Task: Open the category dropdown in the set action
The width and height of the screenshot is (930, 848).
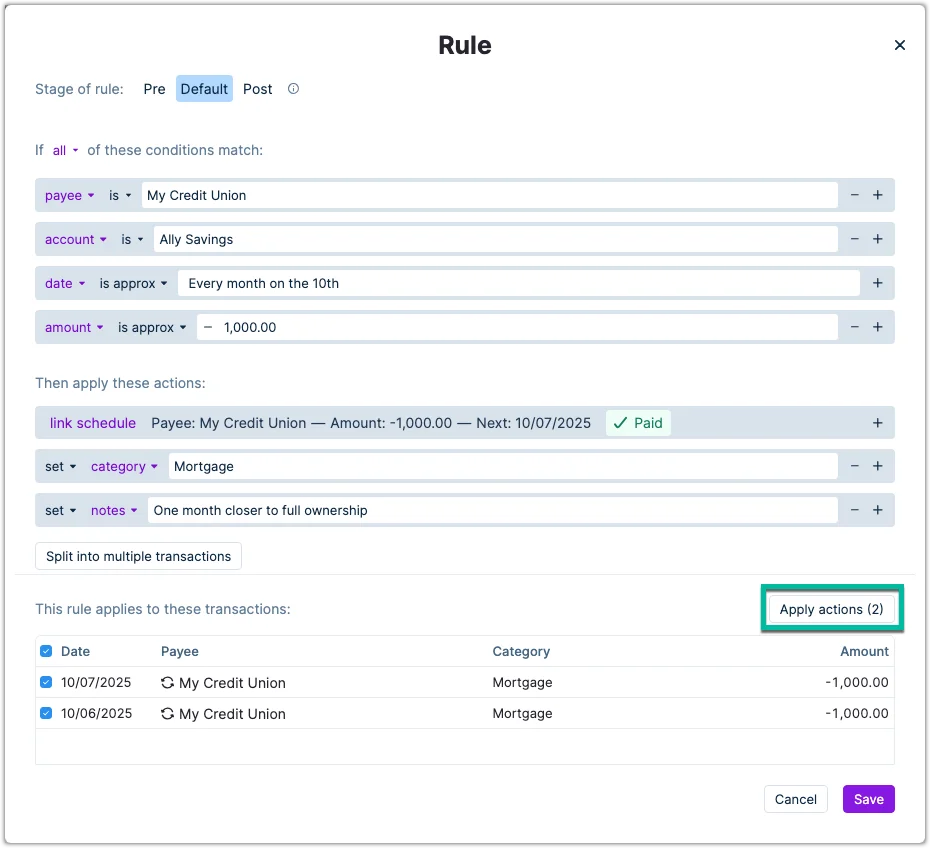Action: click(x=123, y=466)
